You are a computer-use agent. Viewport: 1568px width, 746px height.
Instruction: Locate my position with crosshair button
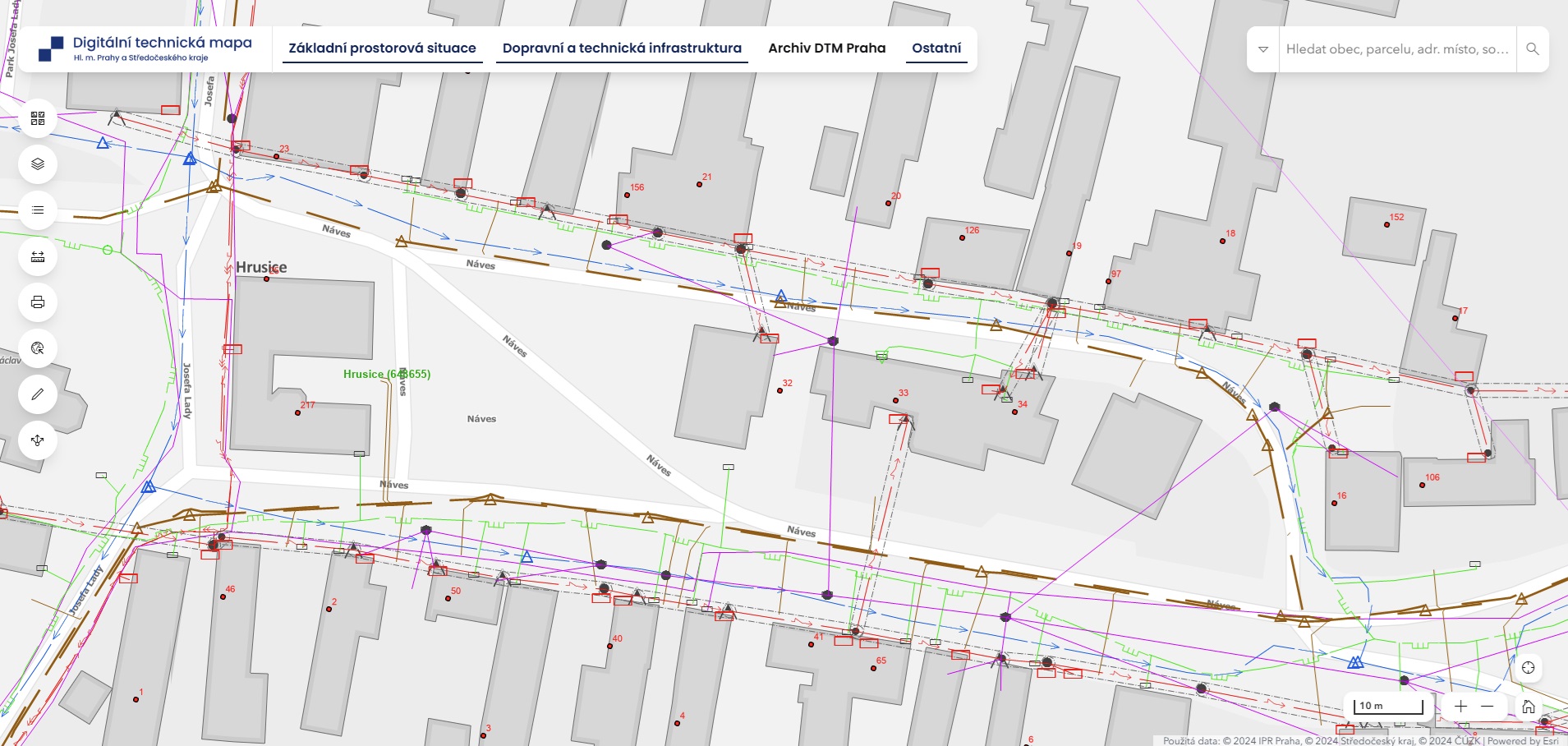click(1528, 668)
